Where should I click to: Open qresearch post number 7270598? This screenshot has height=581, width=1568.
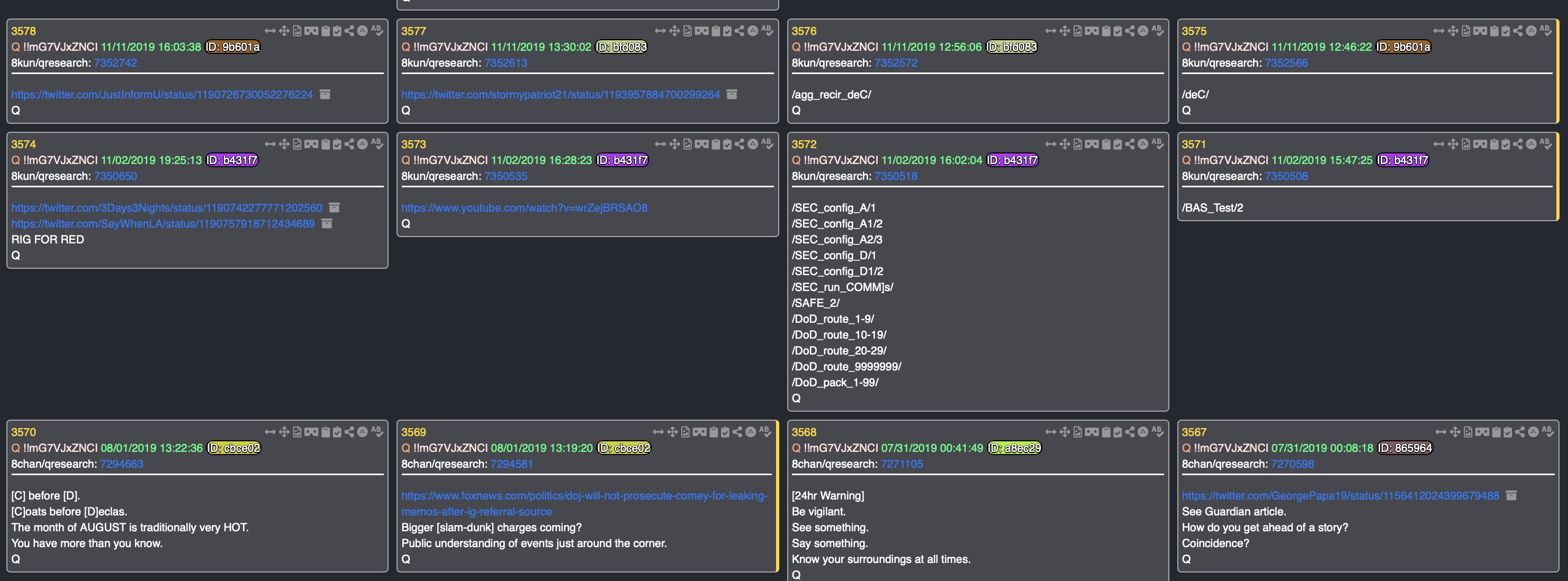pos(1292,464)
